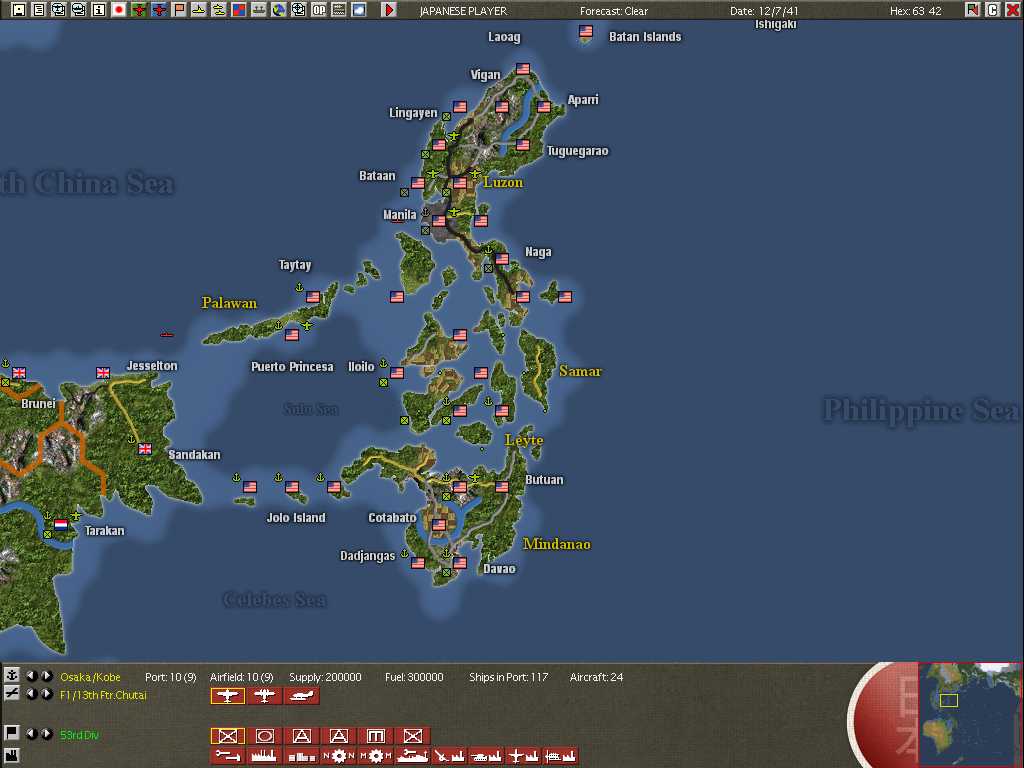The height and width of the screenshot is (768, 1024).
Task: Click the US flag at Batan Islands
Action: pyautogui.click(x=586, y=31)
